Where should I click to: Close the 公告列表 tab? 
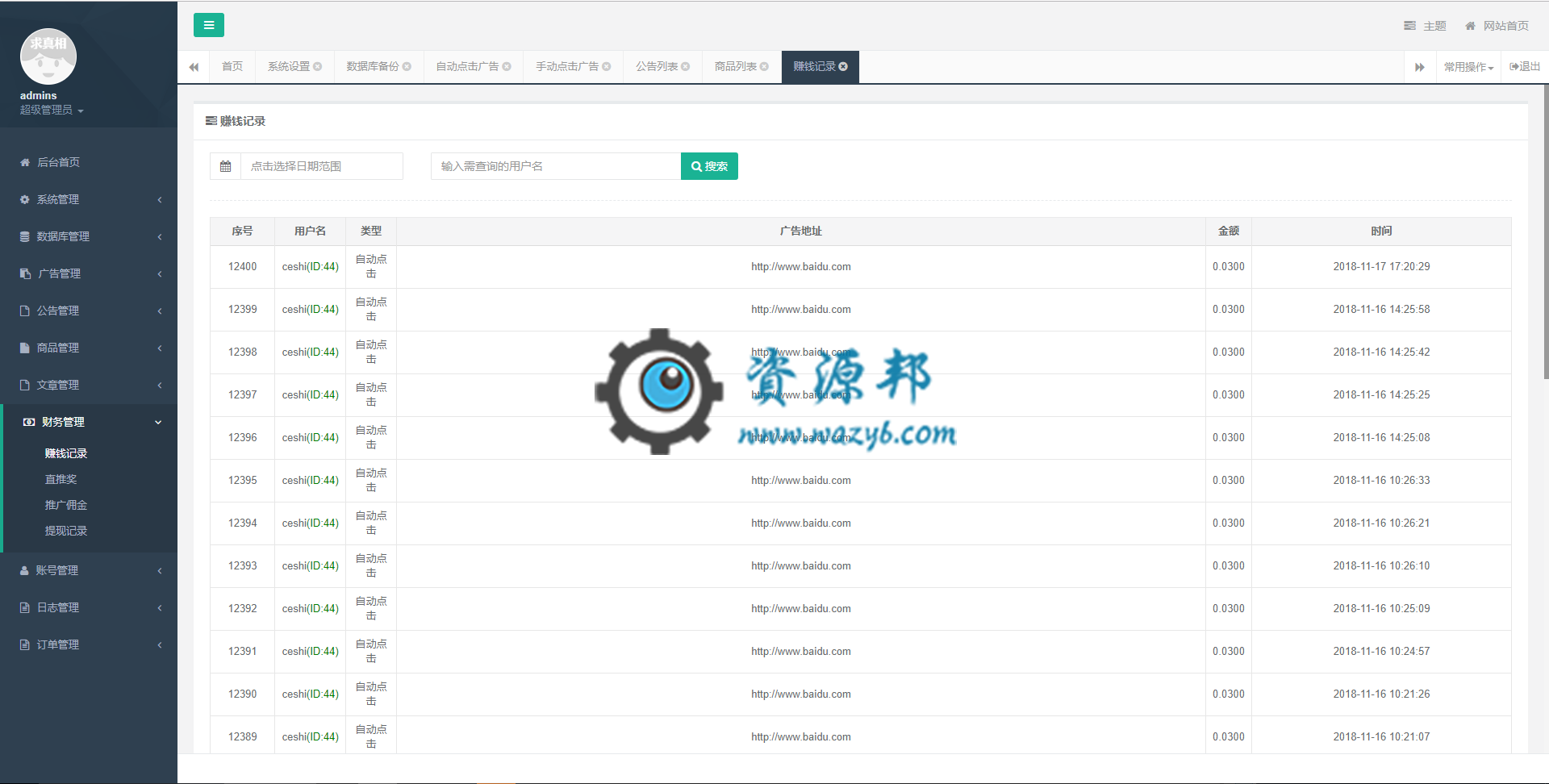pyautogui.click(x=686, y=66)
